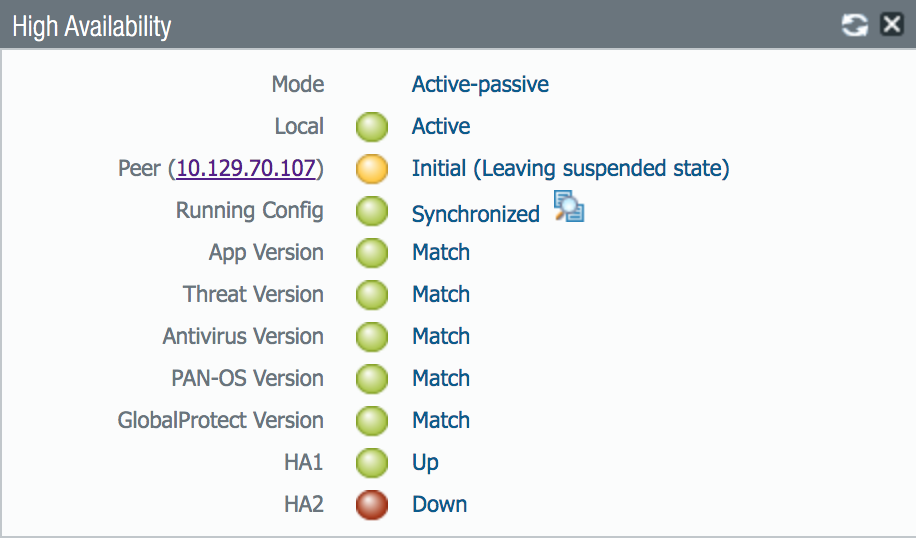
Task: Click the Synchronized status text
Action: (475, 213)
